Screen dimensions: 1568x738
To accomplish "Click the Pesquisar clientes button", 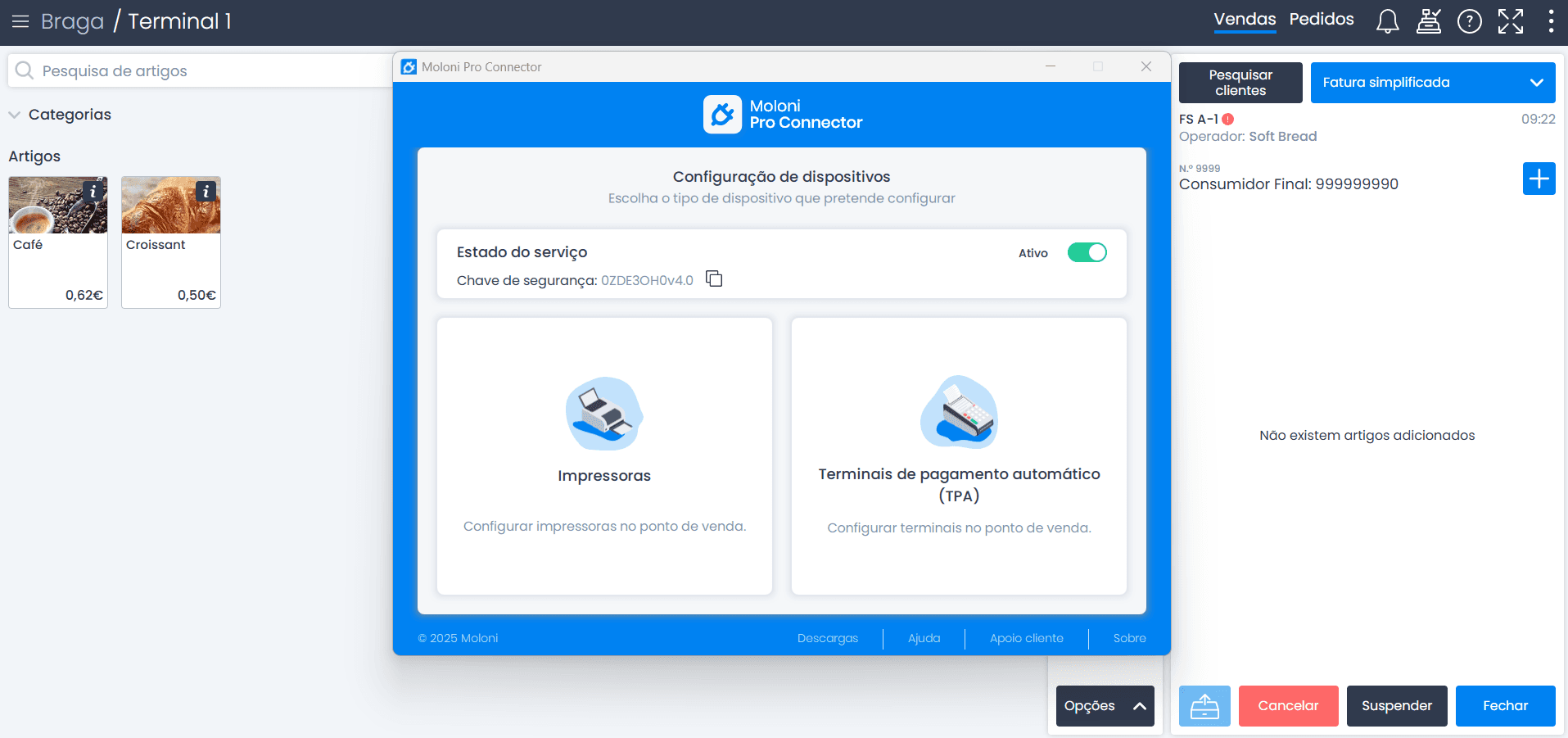I will (x=1240, y=83).
